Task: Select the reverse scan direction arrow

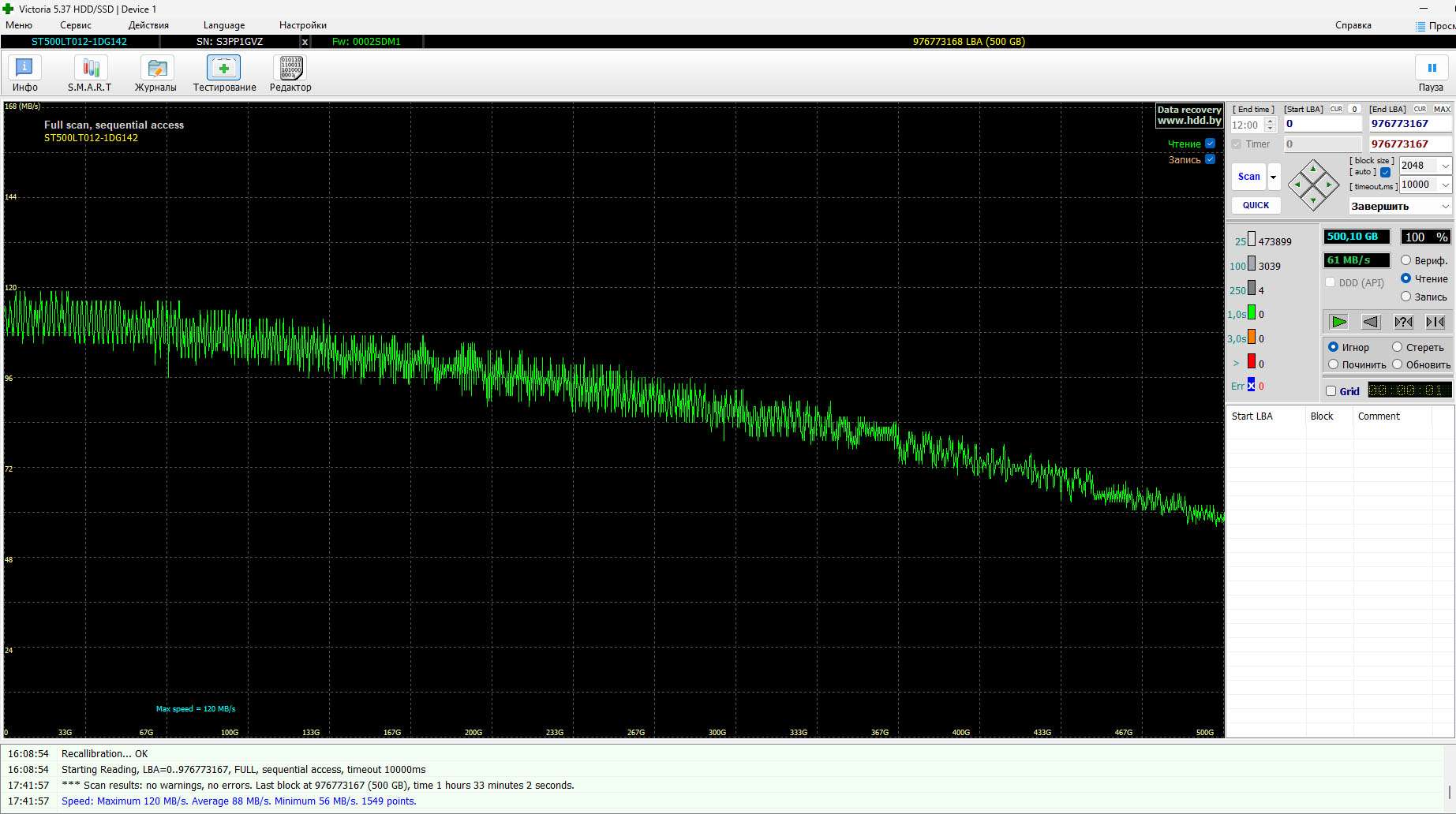Action: coord(1372,322)
